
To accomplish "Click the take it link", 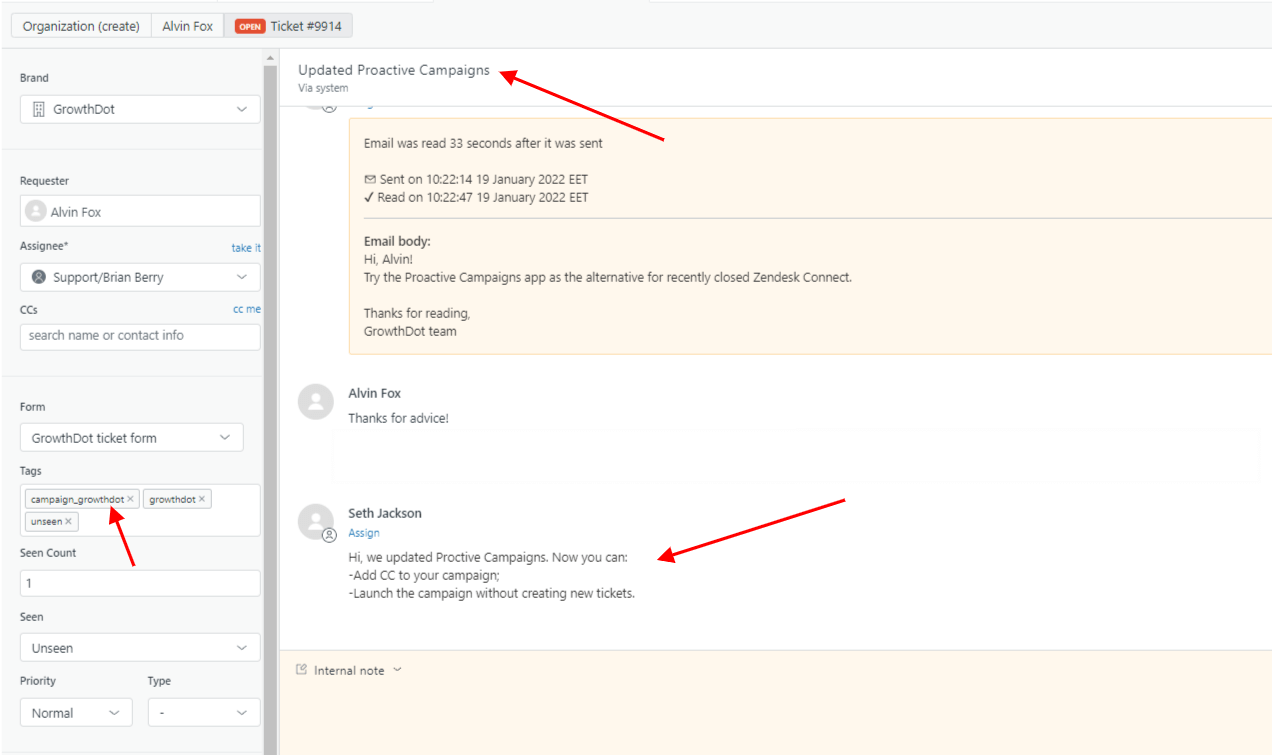I will click(x=246, y=247).
